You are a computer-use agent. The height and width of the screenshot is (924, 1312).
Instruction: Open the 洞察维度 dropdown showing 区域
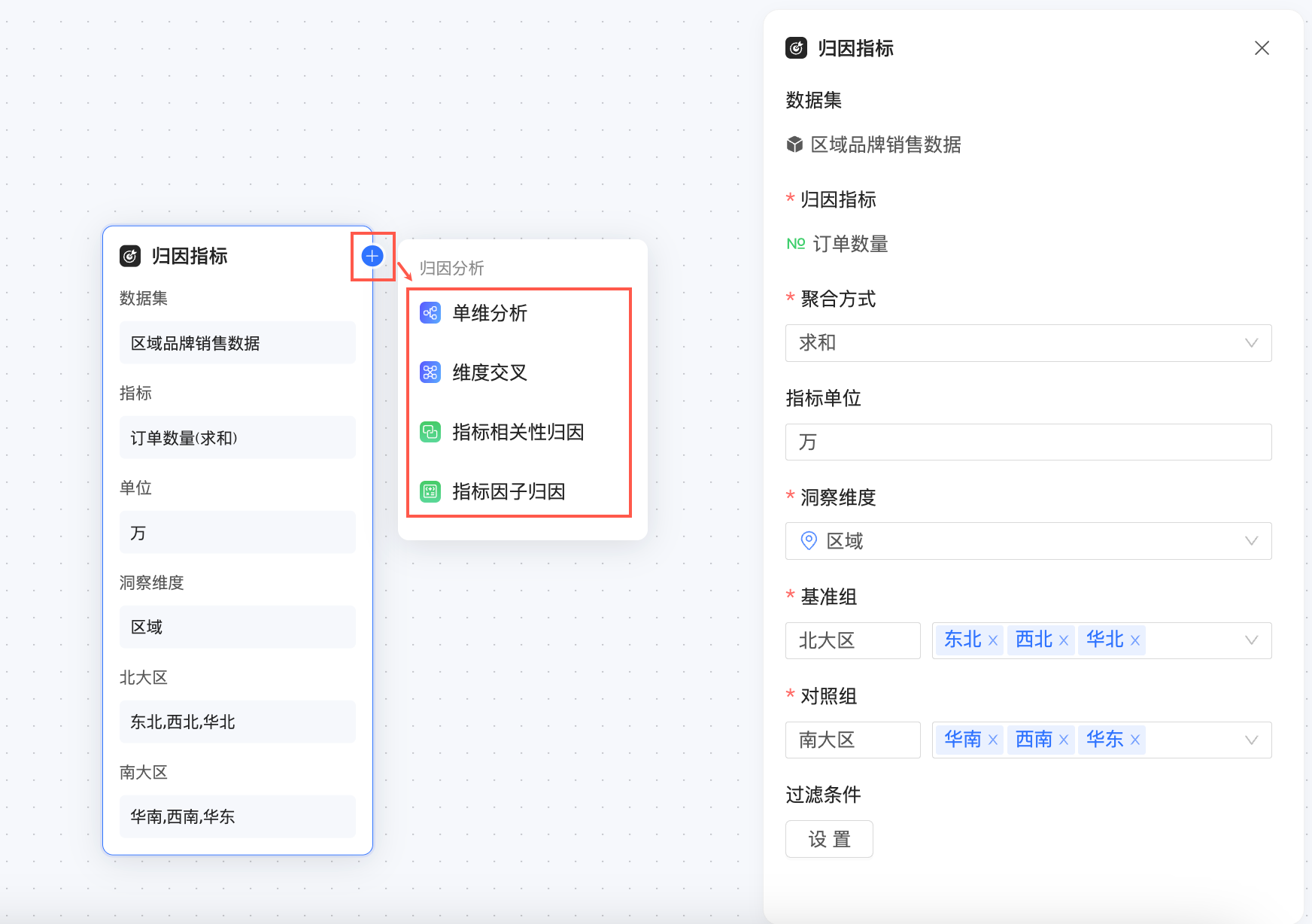[1028, 541]
